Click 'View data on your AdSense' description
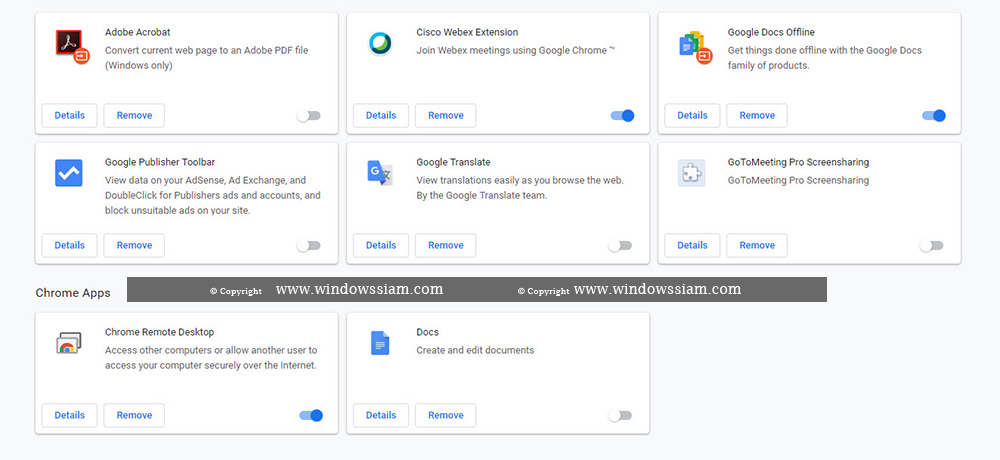This screenshot has height=460, width=1000. point(212,195)
